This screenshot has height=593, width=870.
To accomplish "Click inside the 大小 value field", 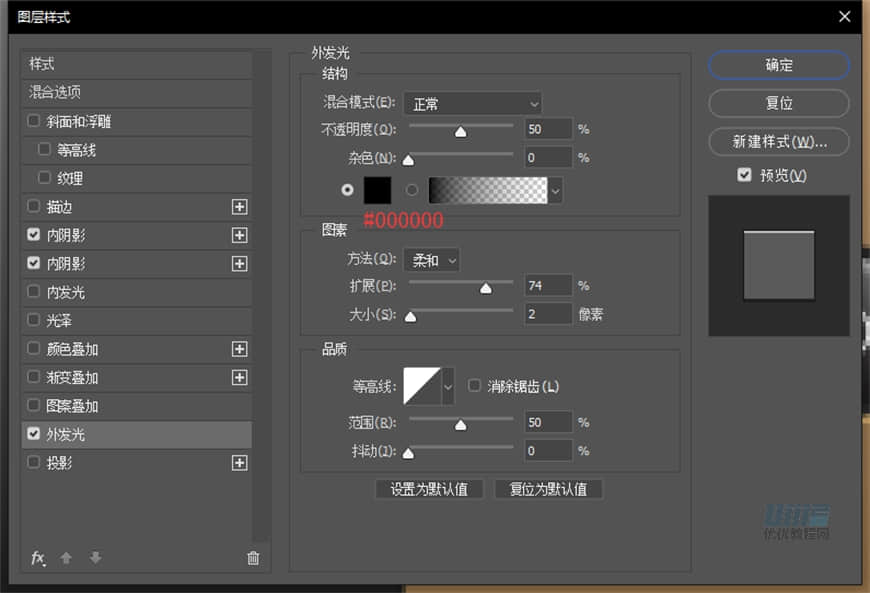I will pos(547,314).
